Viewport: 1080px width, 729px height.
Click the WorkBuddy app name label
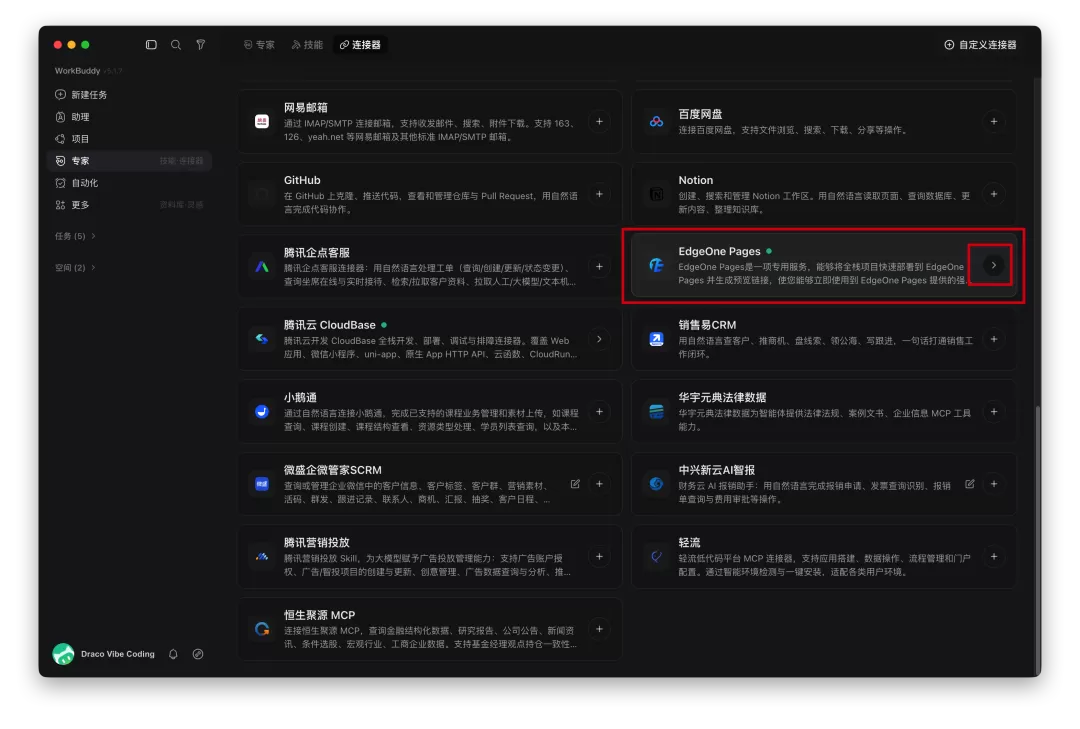[77, 71]
